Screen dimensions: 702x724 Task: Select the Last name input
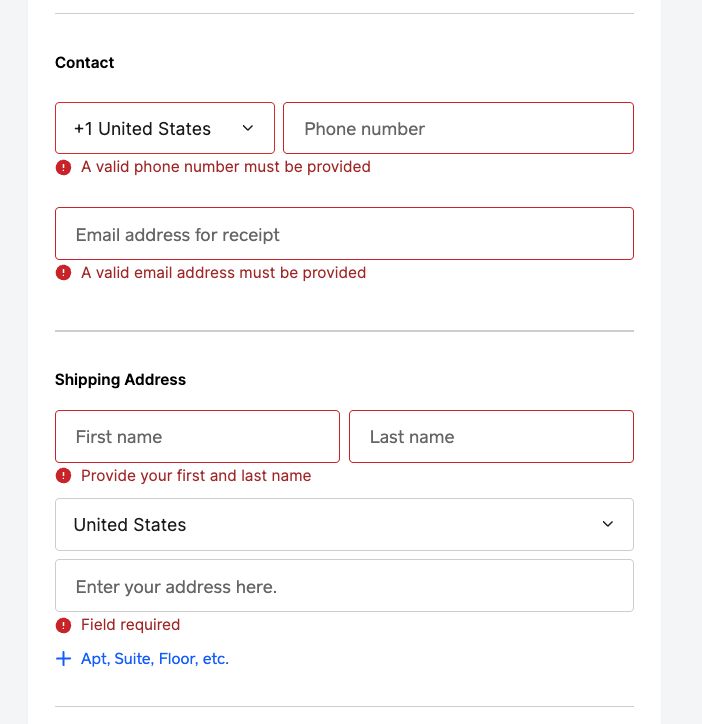491,436
